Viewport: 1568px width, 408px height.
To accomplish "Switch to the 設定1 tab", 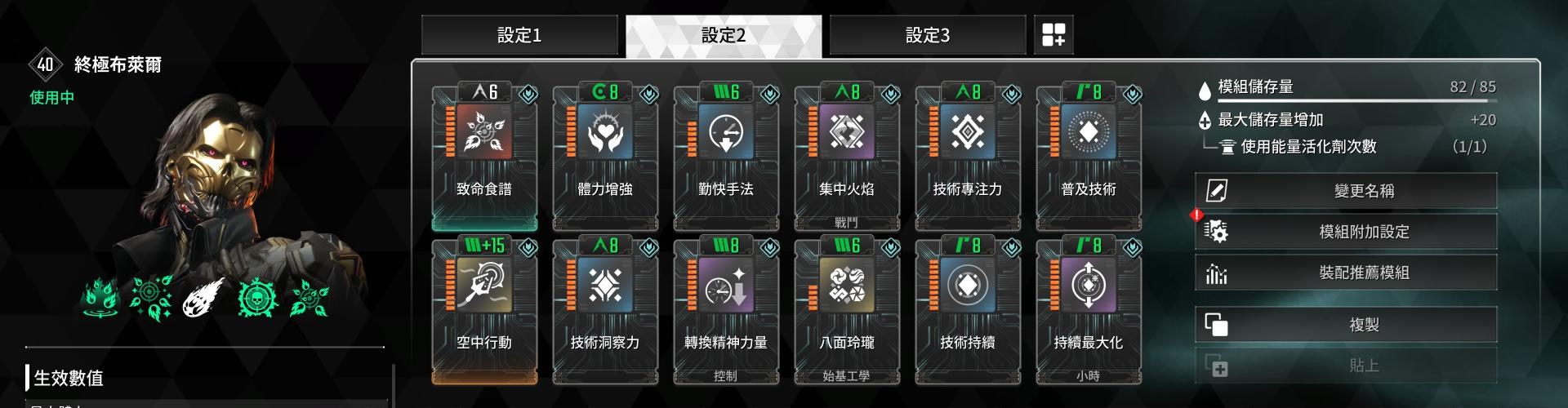I will [519, 35].
